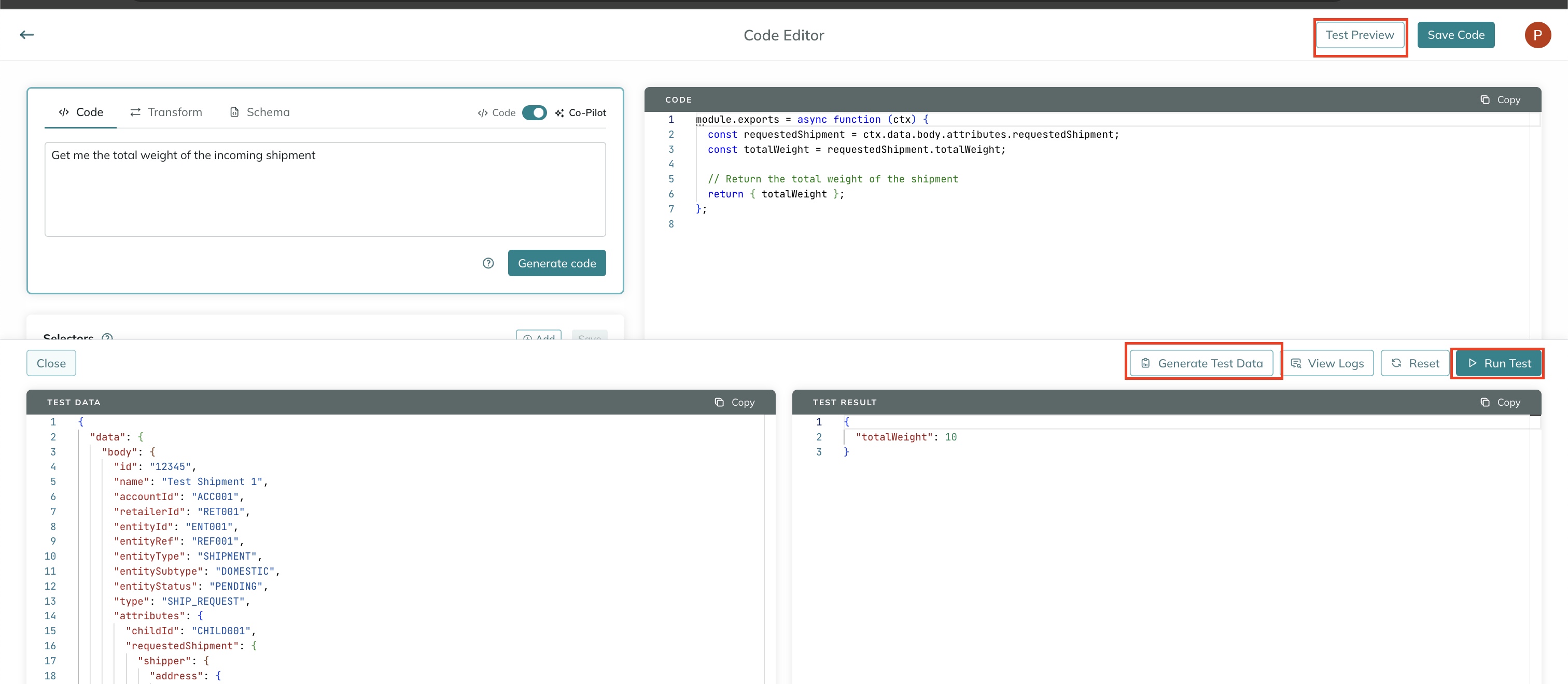Click the Code Editor page title
This screenshot has height=684, width=1568.
783,35
